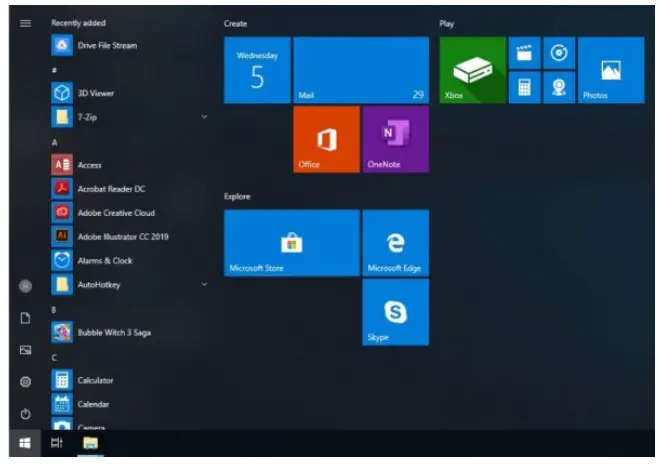Launch Adobe Creative Cloud

pyautogui.click(x=129, y=213)
